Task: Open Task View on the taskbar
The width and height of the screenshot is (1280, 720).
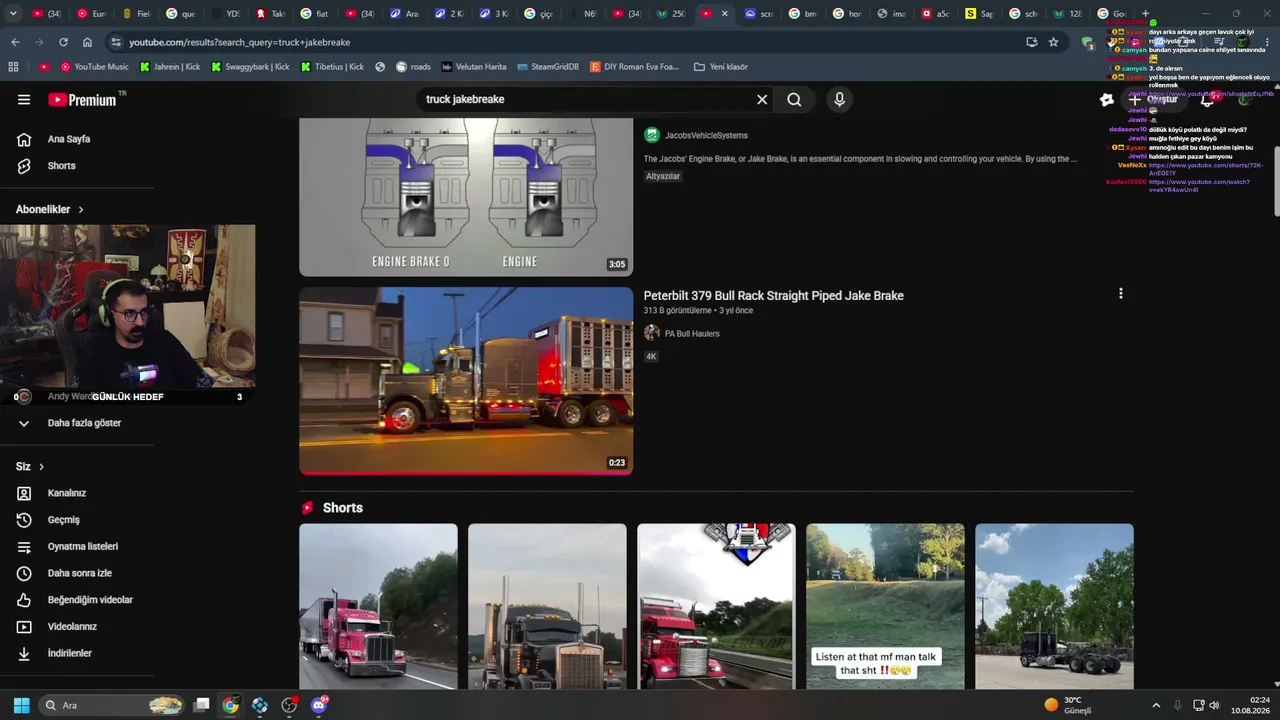Action: click(201, 705)
